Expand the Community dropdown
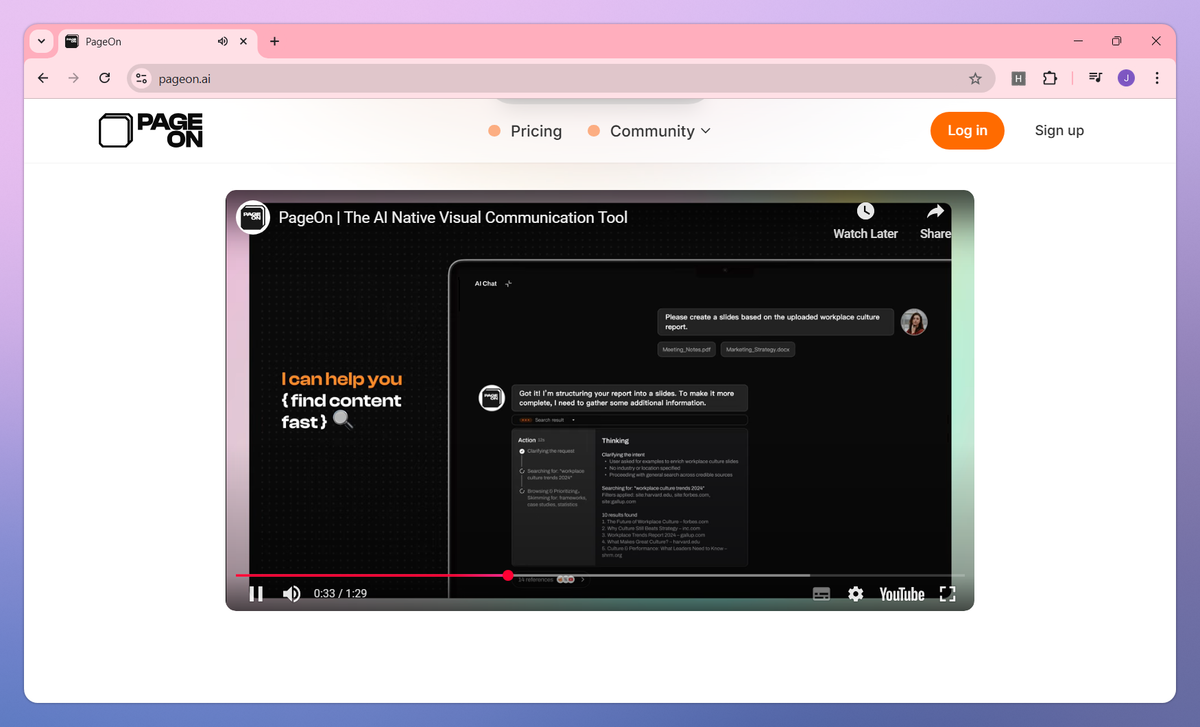 (650, 131)
